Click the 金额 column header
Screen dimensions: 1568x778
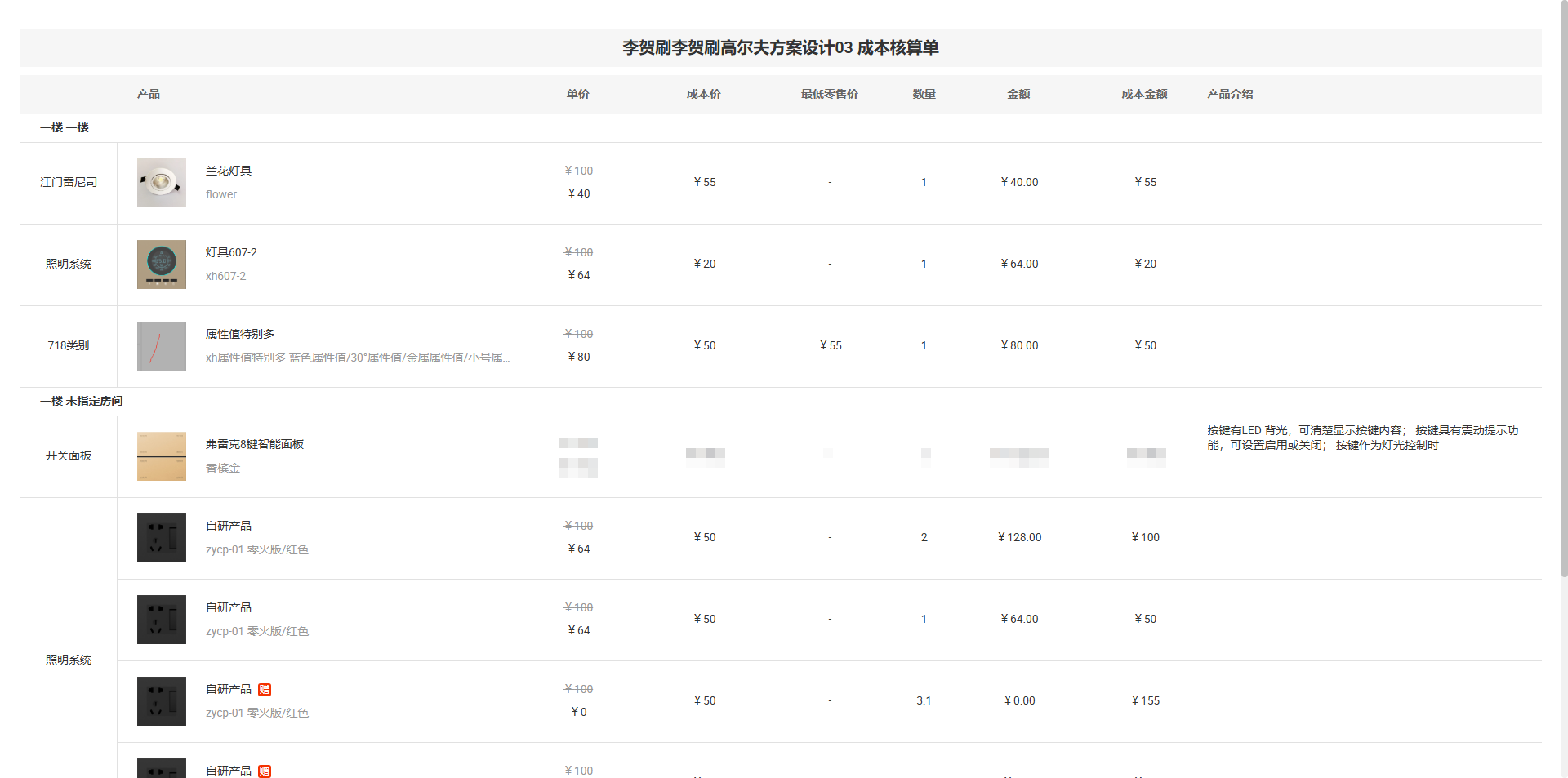tap(1019, 94)
